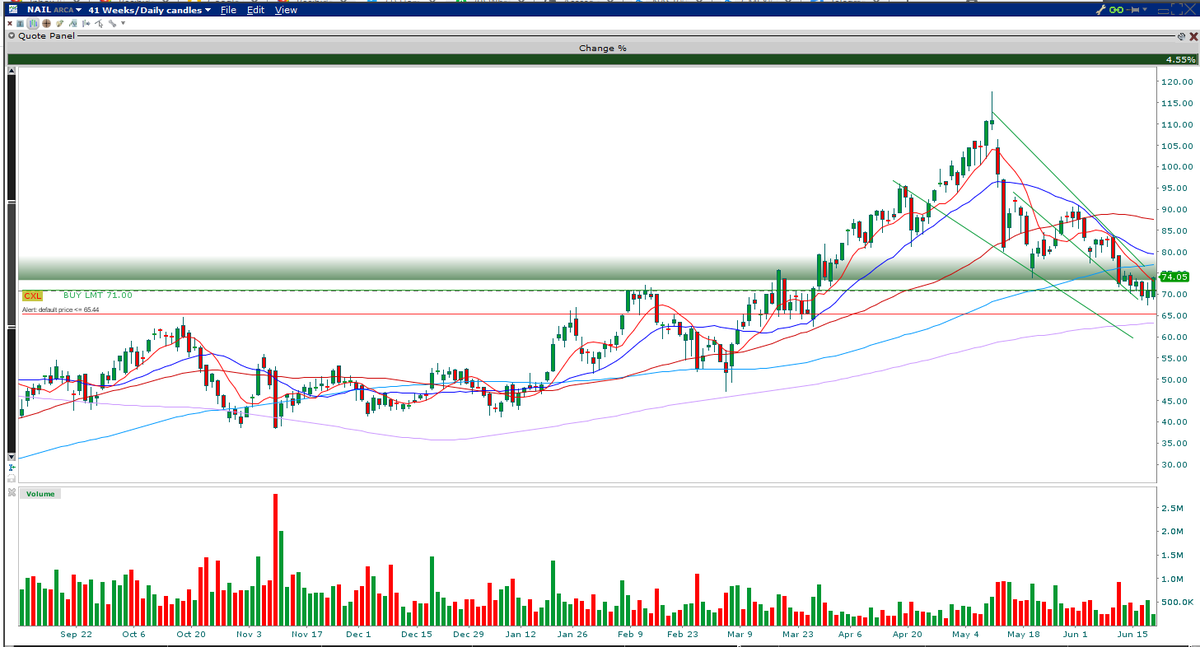Screen dimensions: 1200x647
Task: Select the BUY LMT 71.00 order line
Action: 97,295
